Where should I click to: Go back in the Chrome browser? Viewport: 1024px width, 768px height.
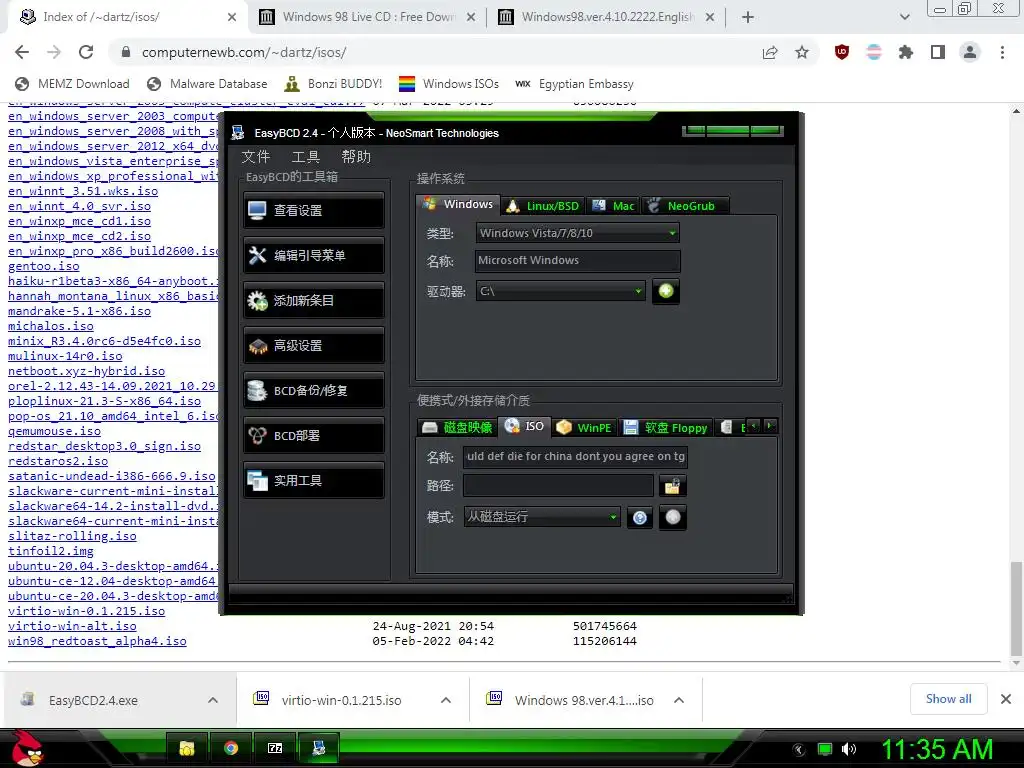(x=22, y=52)
